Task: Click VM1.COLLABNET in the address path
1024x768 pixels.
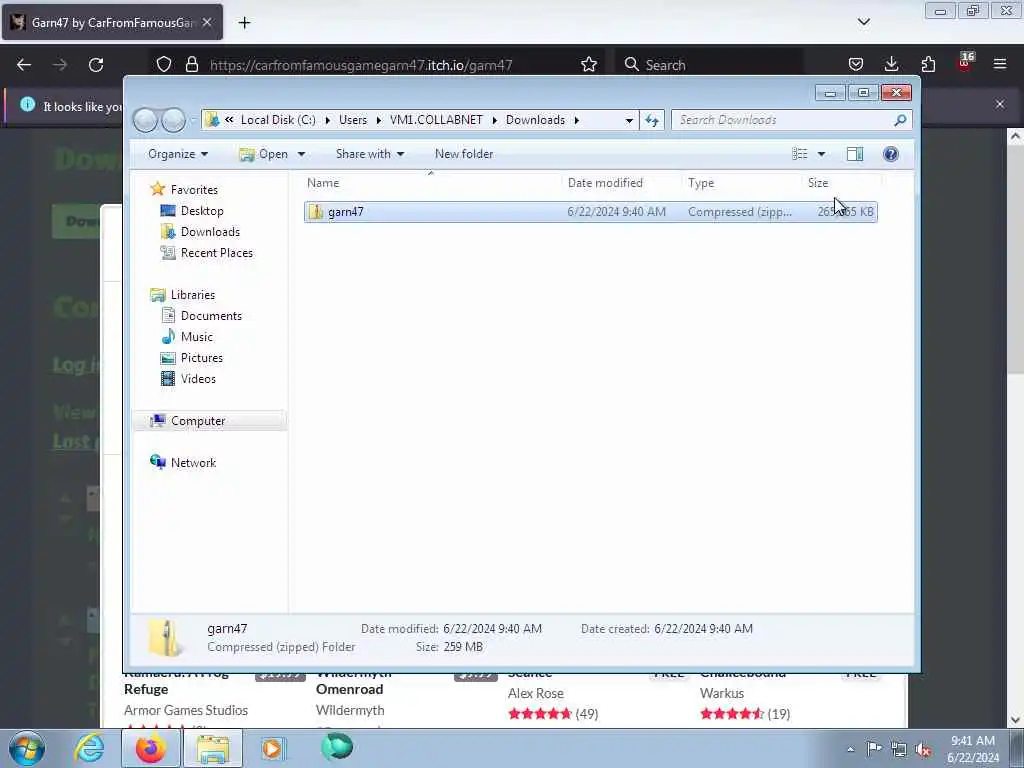Action: coord(436,120)
